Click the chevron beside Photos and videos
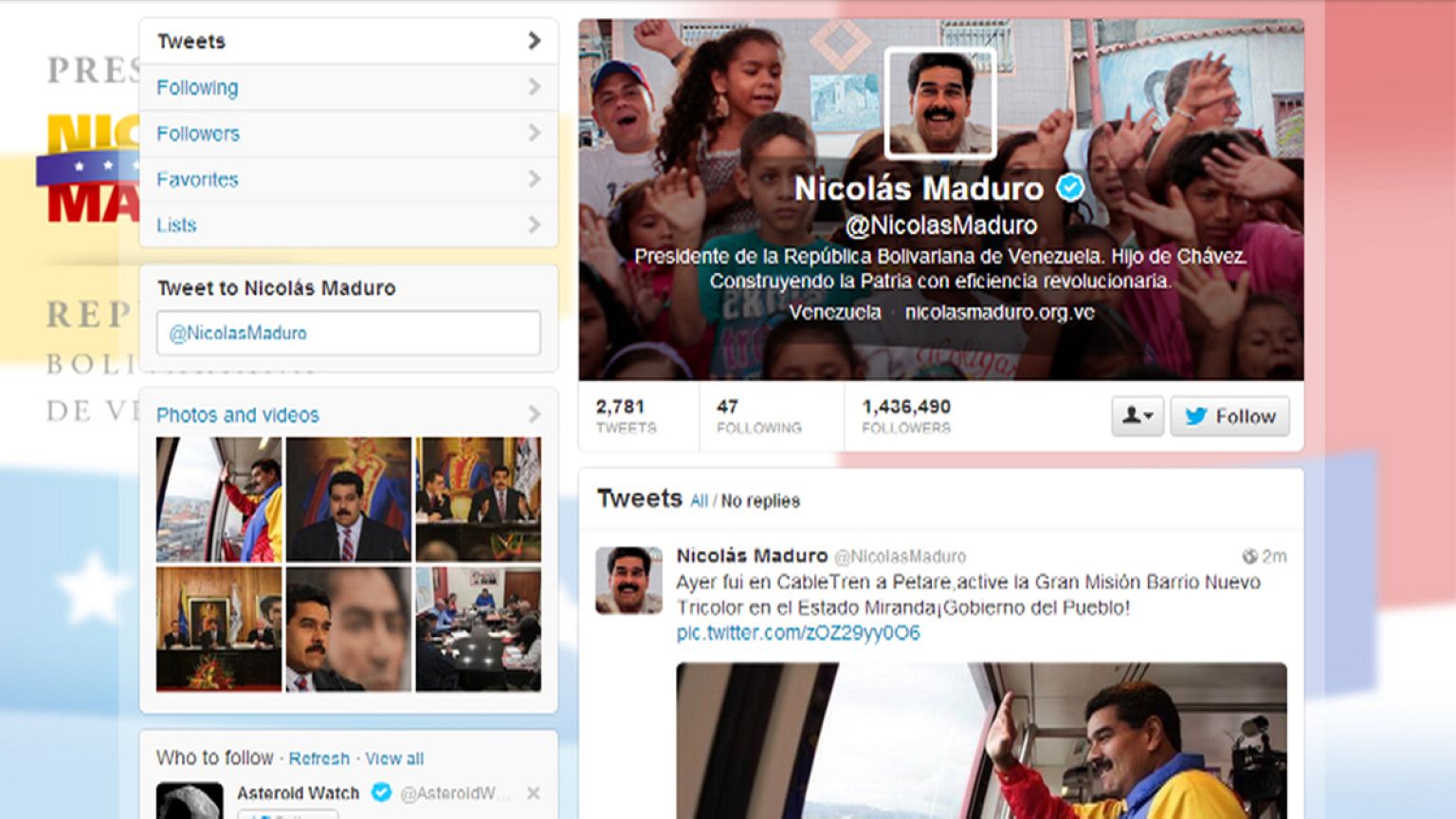Viewport: 1456px width, 819px height. 535,414
